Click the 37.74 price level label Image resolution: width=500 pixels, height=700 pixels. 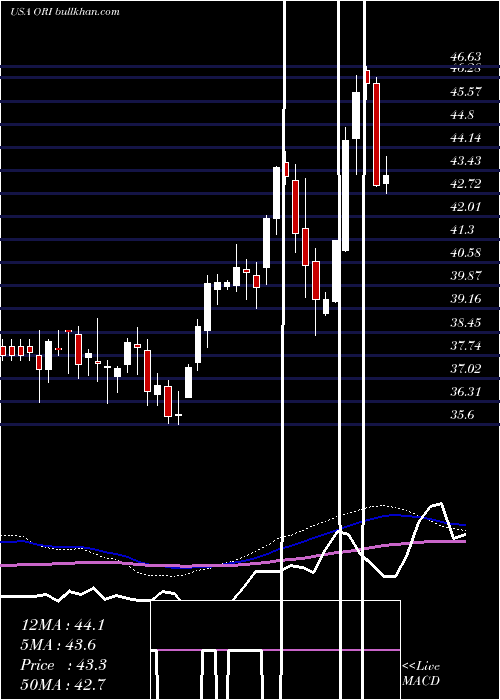point(466,346)
